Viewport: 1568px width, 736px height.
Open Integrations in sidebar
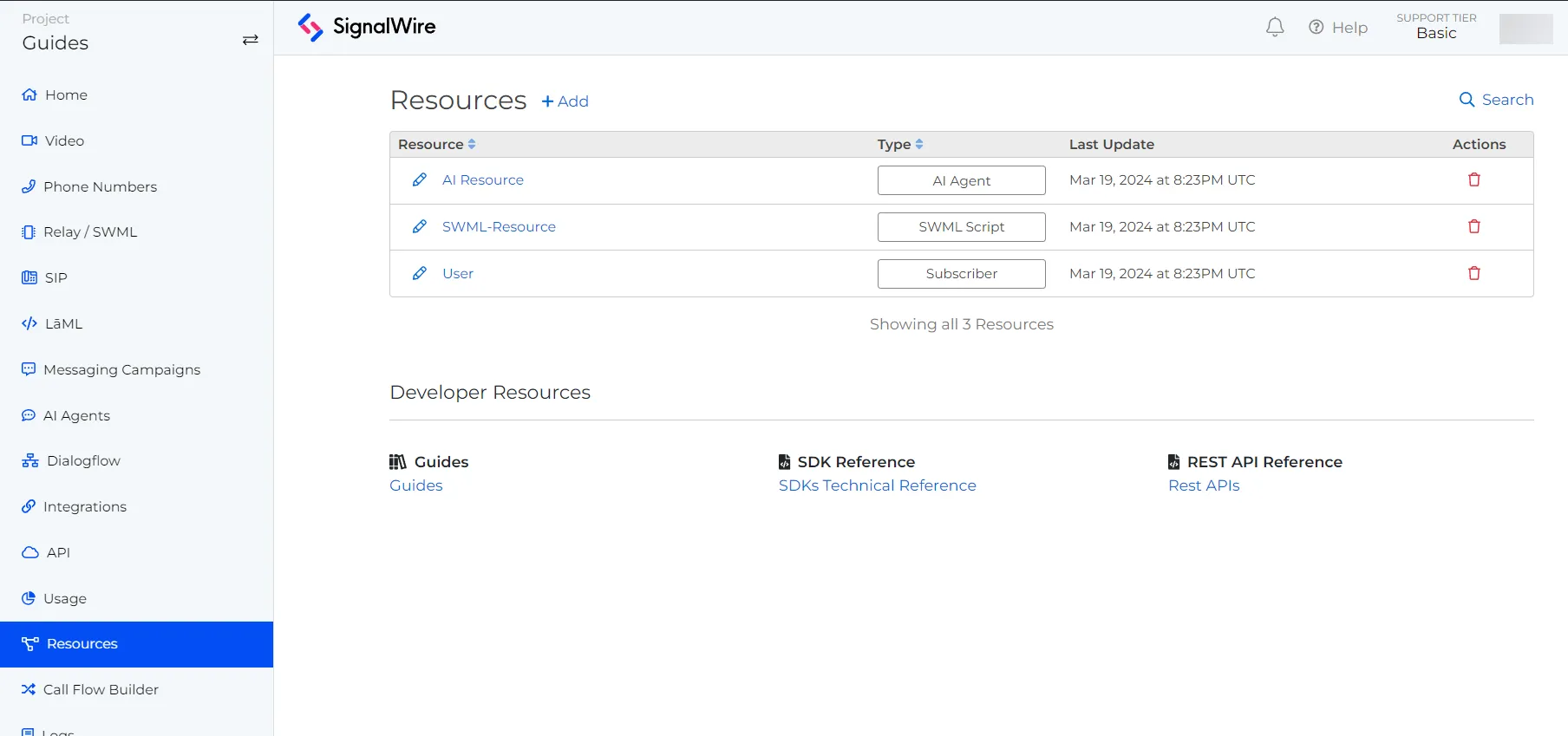point(137,506)
